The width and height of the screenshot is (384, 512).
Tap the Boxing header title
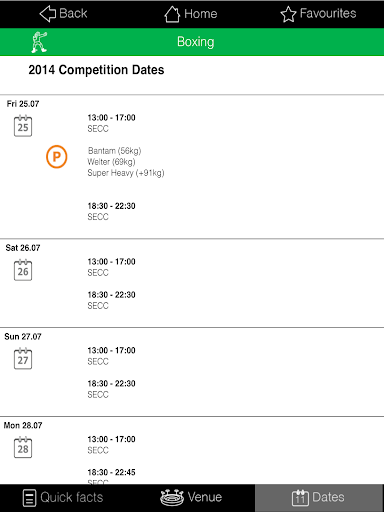pyautogui.click(x=196, y=42)
